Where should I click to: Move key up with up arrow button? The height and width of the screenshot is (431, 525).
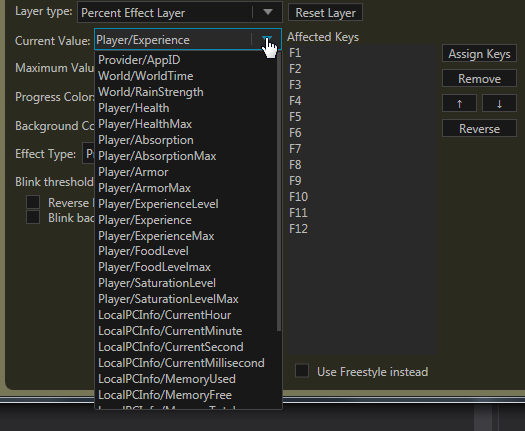click(x=459, y=103)
